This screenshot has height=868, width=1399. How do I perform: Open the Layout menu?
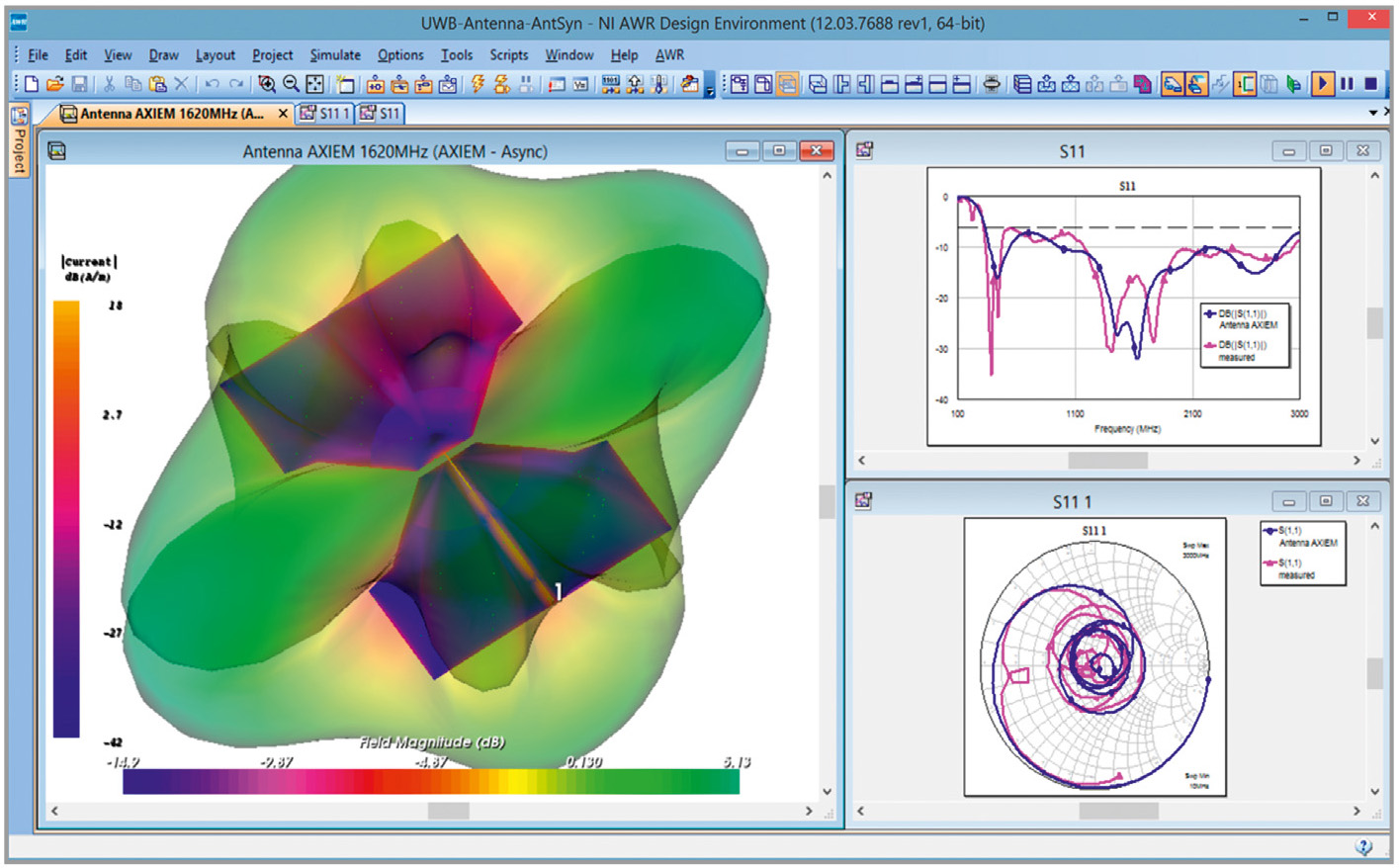click(216, 55)
